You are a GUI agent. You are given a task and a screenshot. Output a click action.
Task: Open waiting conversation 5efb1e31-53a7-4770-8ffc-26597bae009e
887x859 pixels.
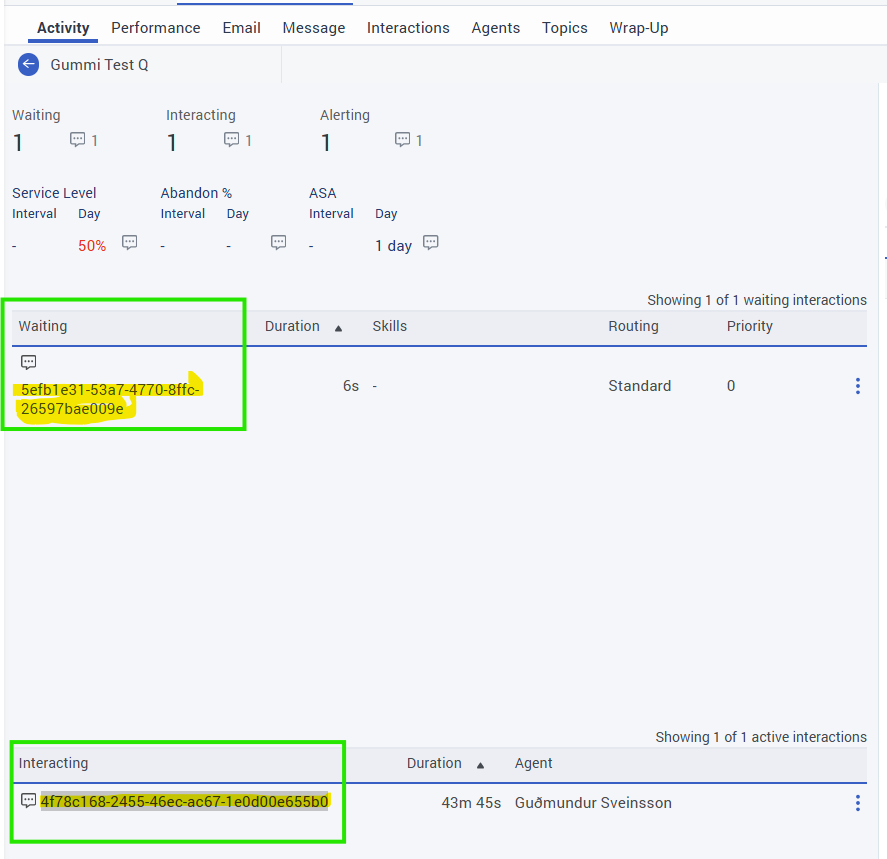[110, 399]
